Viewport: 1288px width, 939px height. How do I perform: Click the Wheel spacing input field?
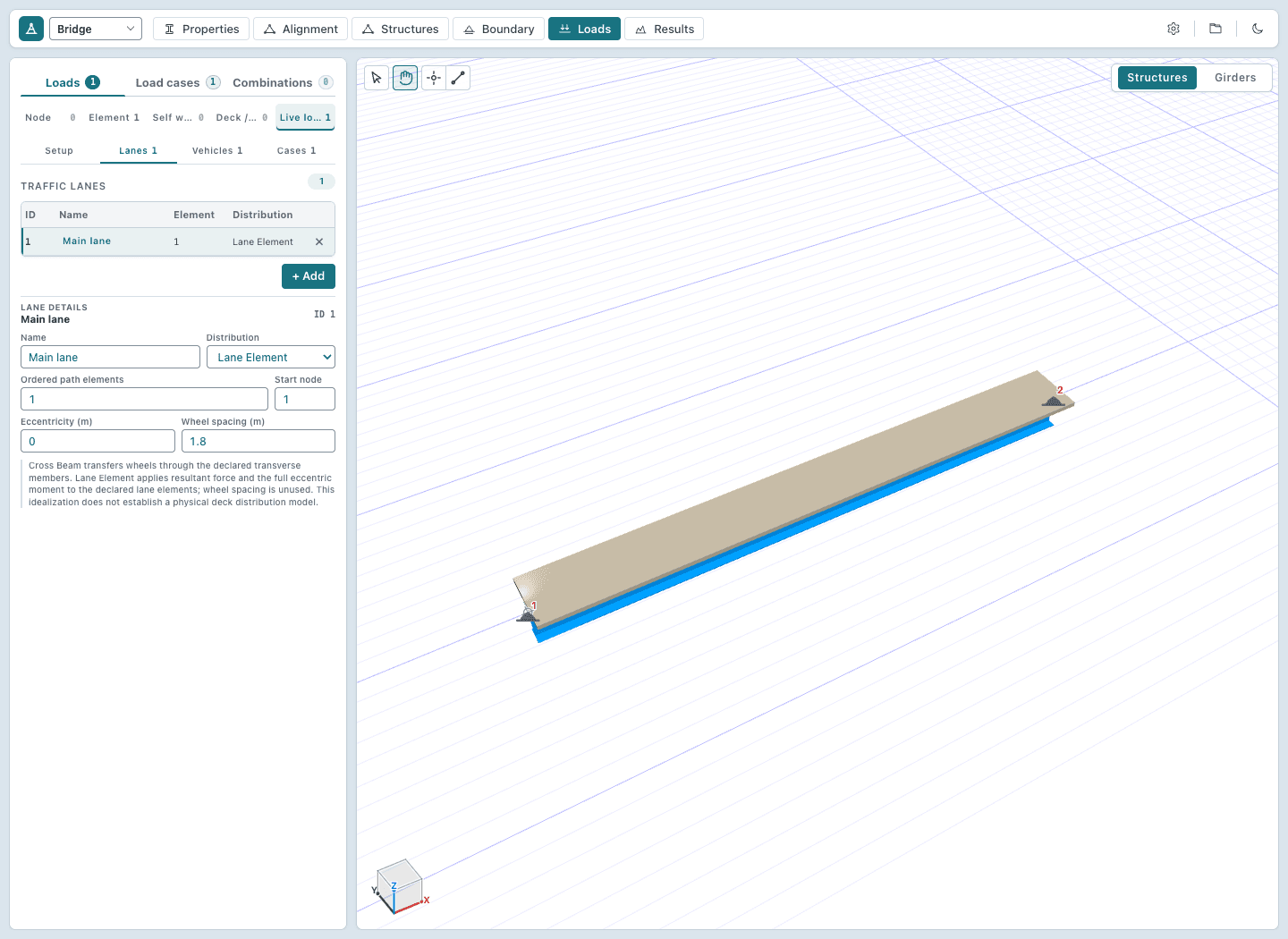[258, 441]
